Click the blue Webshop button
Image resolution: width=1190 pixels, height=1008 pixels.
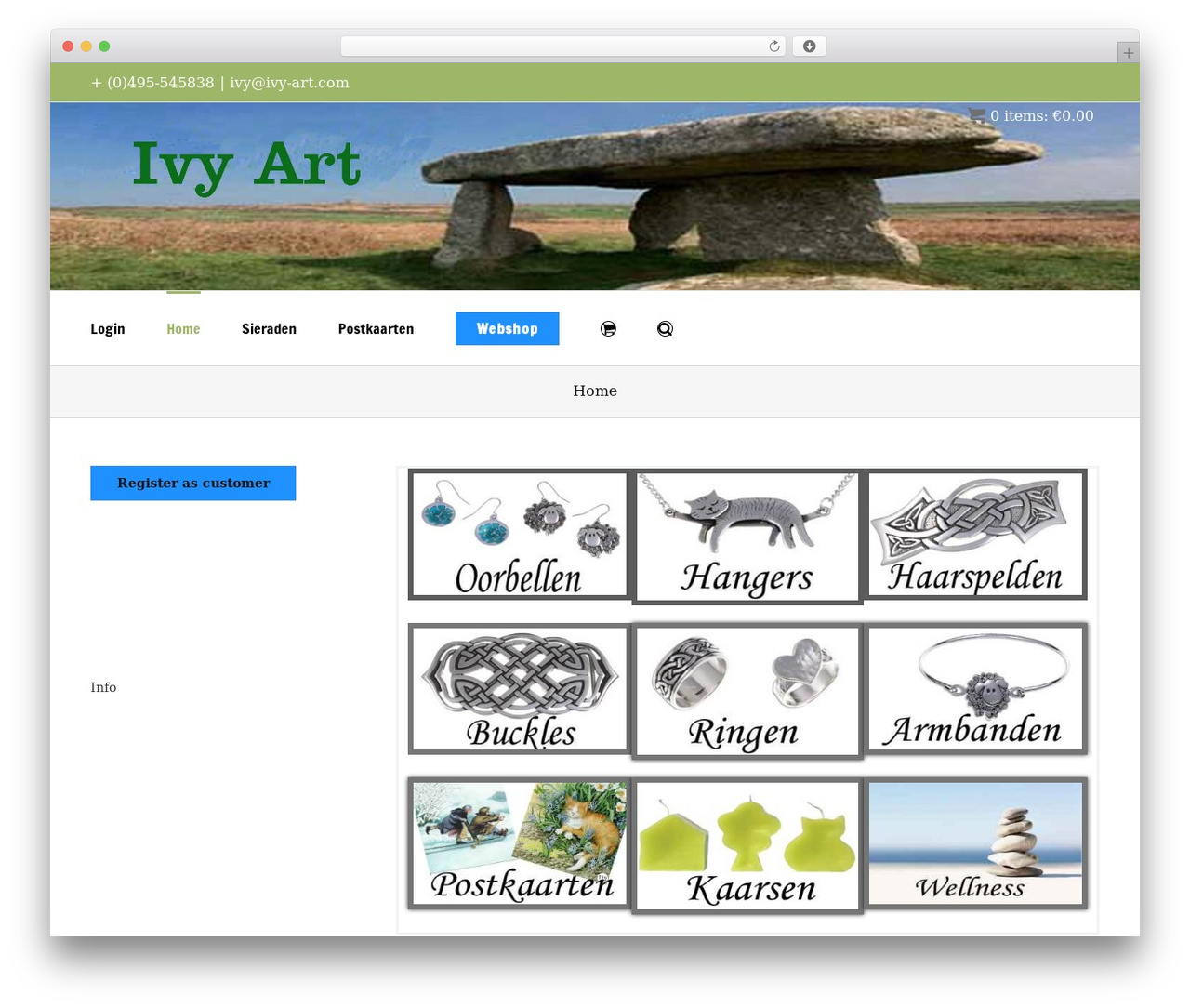pos(508,328)
